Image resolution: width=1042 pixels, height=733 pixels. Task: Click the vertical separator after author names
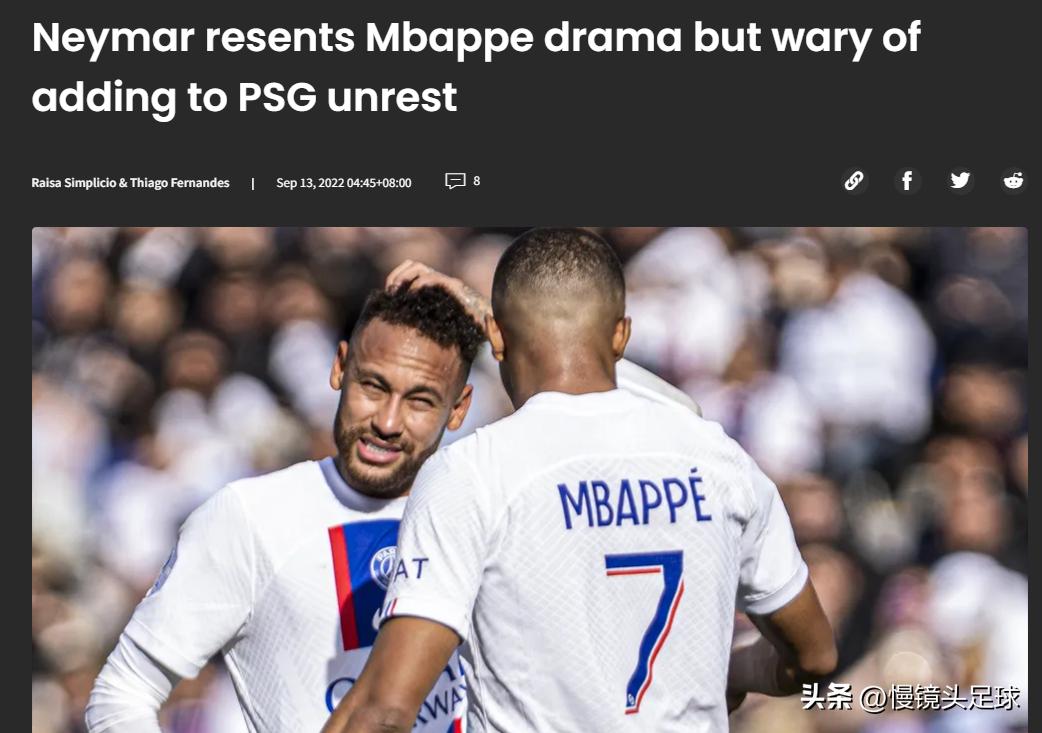pyautogui.click(x=253, y=183)
